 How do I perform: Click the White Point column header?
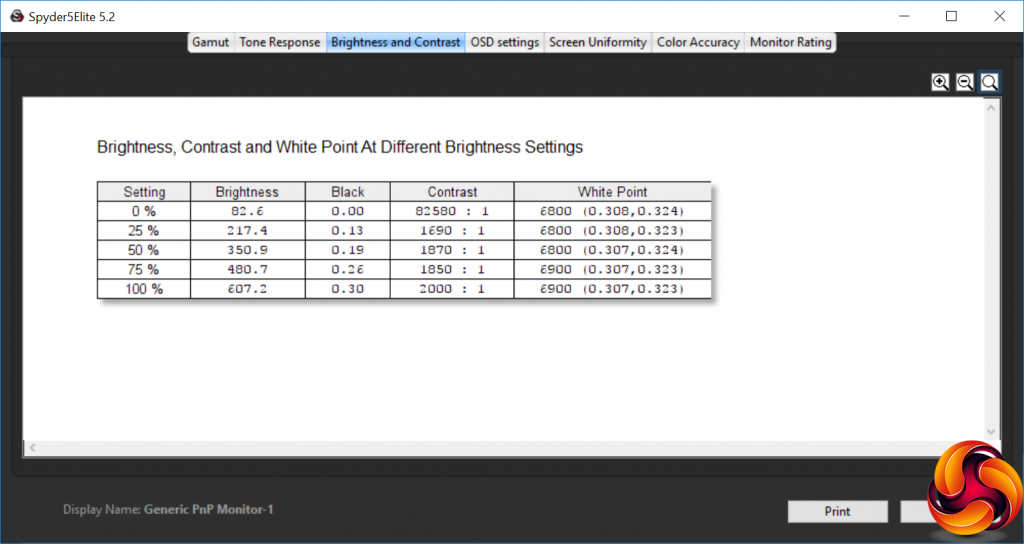613,192
